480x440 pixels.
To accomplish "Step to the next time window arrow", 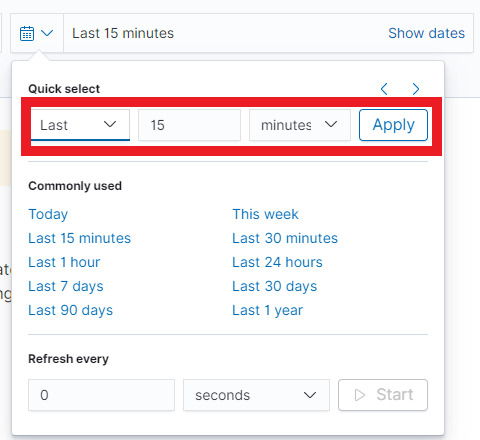I will [416, 89].
